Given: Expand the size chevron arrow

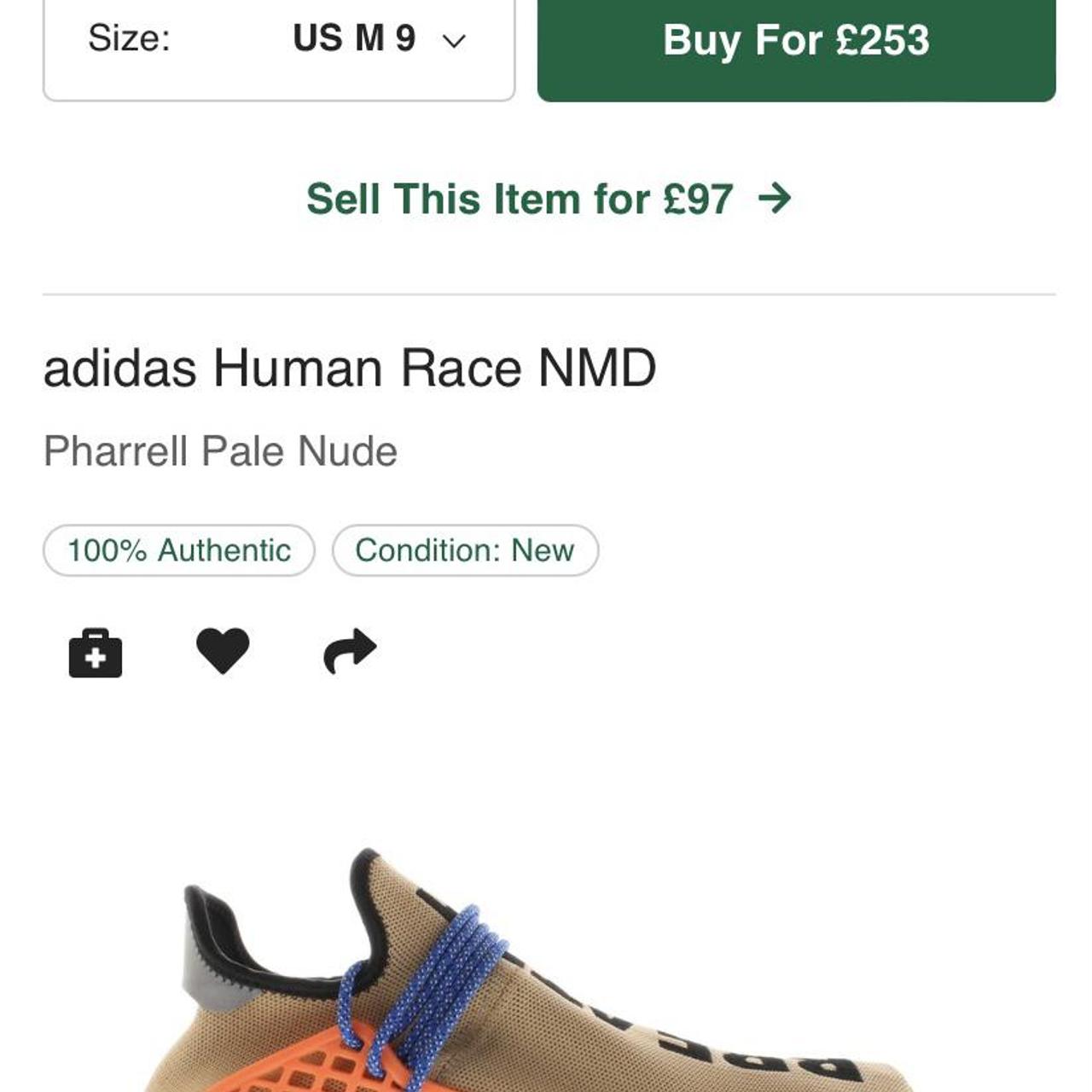Looking at the screenshot, I should (x=454, y=40).
